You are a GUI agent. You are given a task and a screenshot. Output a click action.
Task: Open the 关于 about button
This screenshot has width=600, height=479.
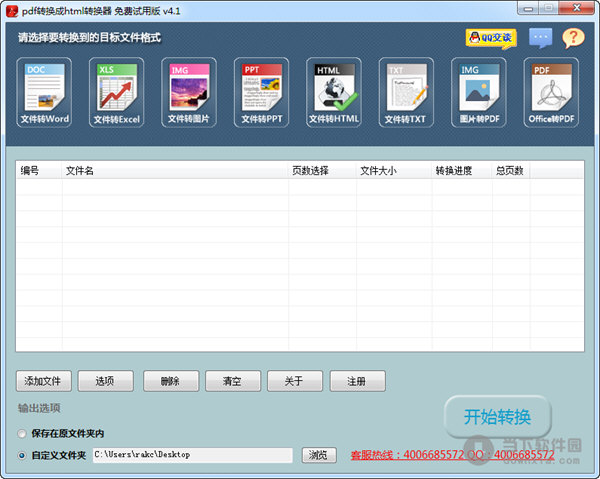[295, 381]
